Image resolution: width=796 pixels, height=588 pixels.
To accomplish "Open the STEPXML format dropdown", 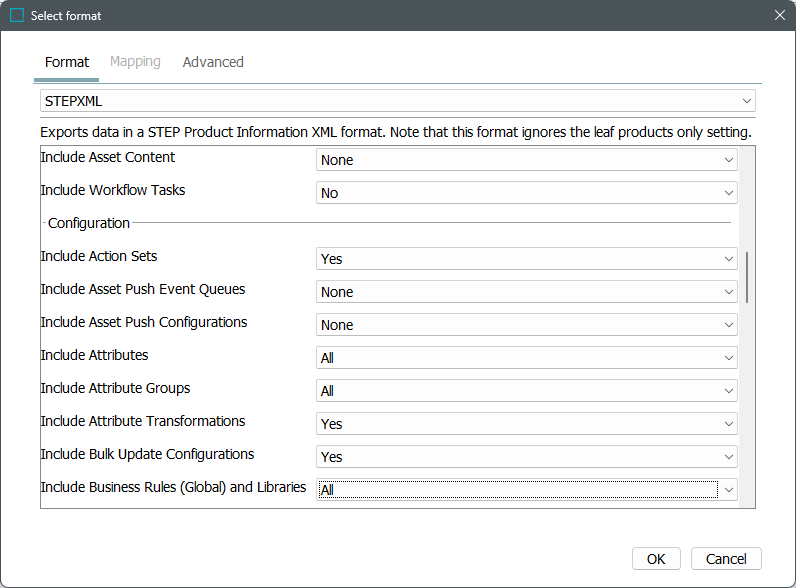I will pos(398,101).
